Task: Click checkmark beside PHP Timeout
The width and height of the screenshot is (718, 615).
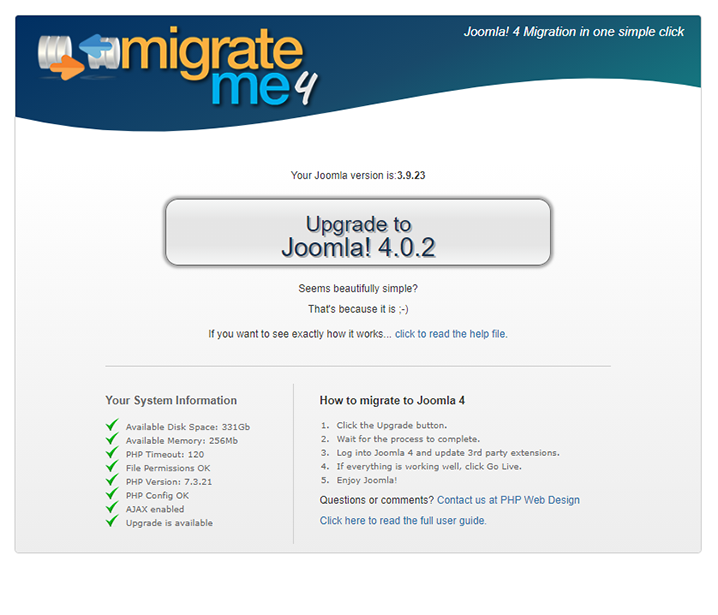Action: (112, 452)
